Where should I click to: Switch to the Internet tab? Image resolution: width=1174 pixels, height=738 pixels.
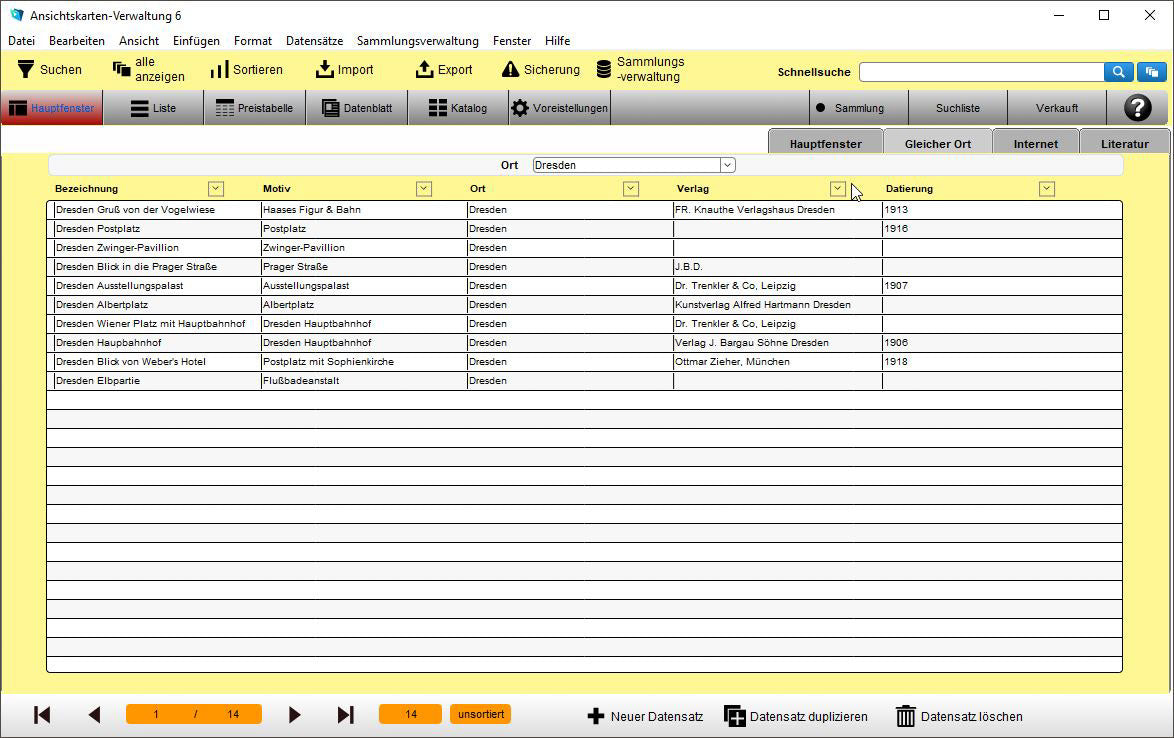coord(1035,144)
